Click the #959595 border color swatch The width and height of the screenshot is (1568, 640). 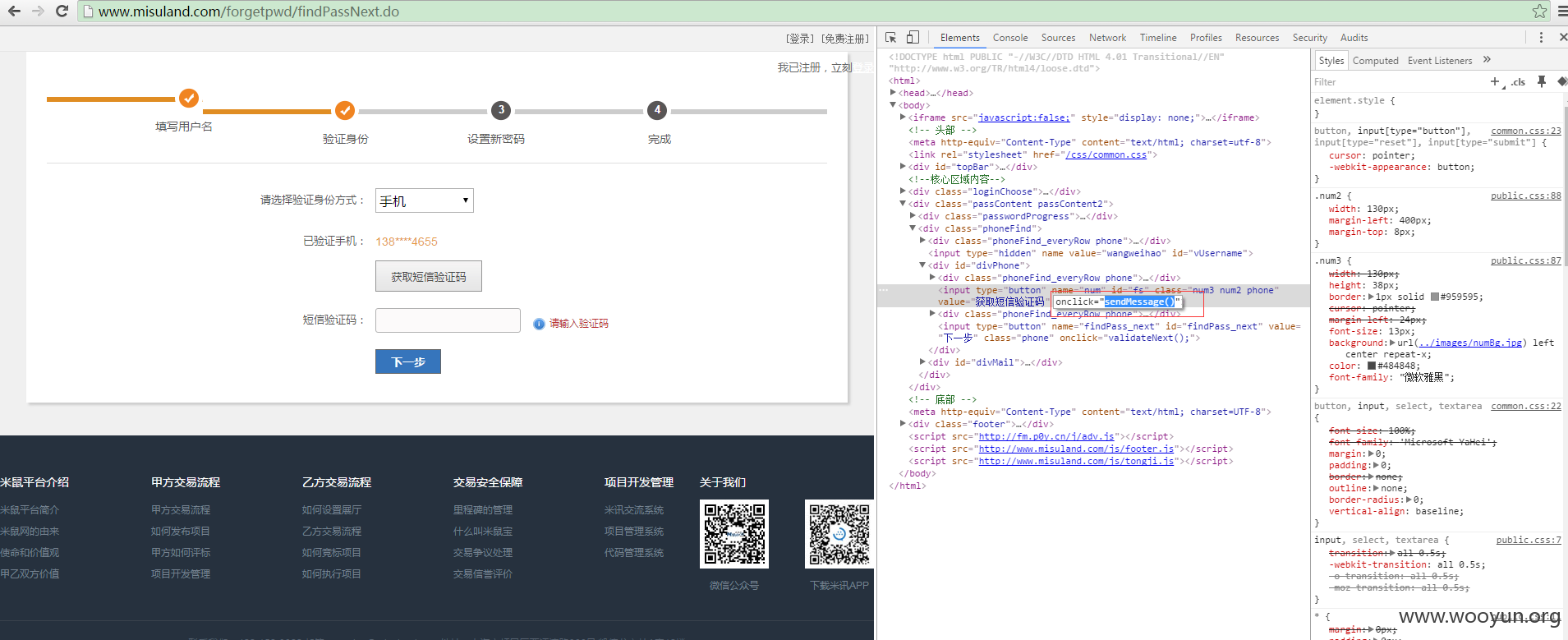pyautogui.click(x=1435, y=297)
